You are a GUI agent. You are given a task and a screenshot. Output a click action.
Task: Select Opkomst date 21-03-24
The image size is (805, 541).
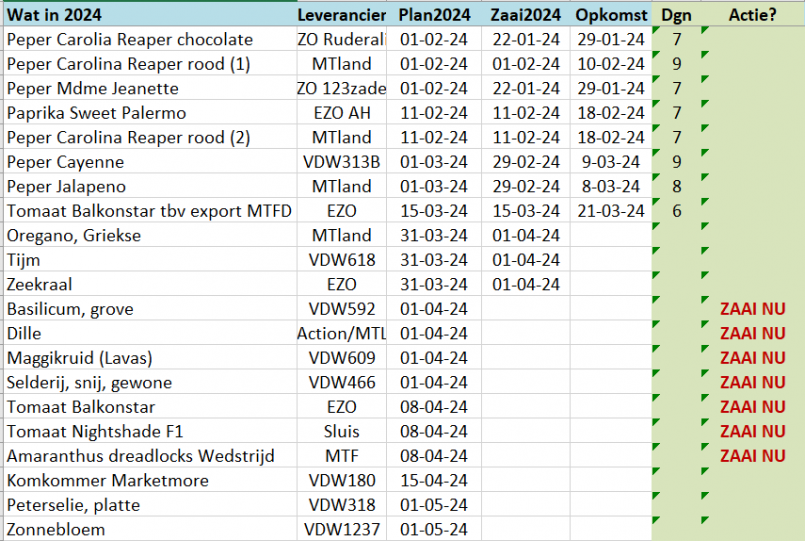(x=610, y=211)
